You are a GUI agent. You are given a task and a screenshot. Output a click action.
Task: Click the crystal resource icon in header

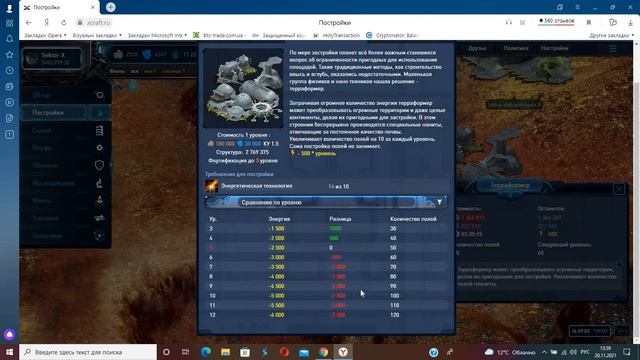point(147,54)
